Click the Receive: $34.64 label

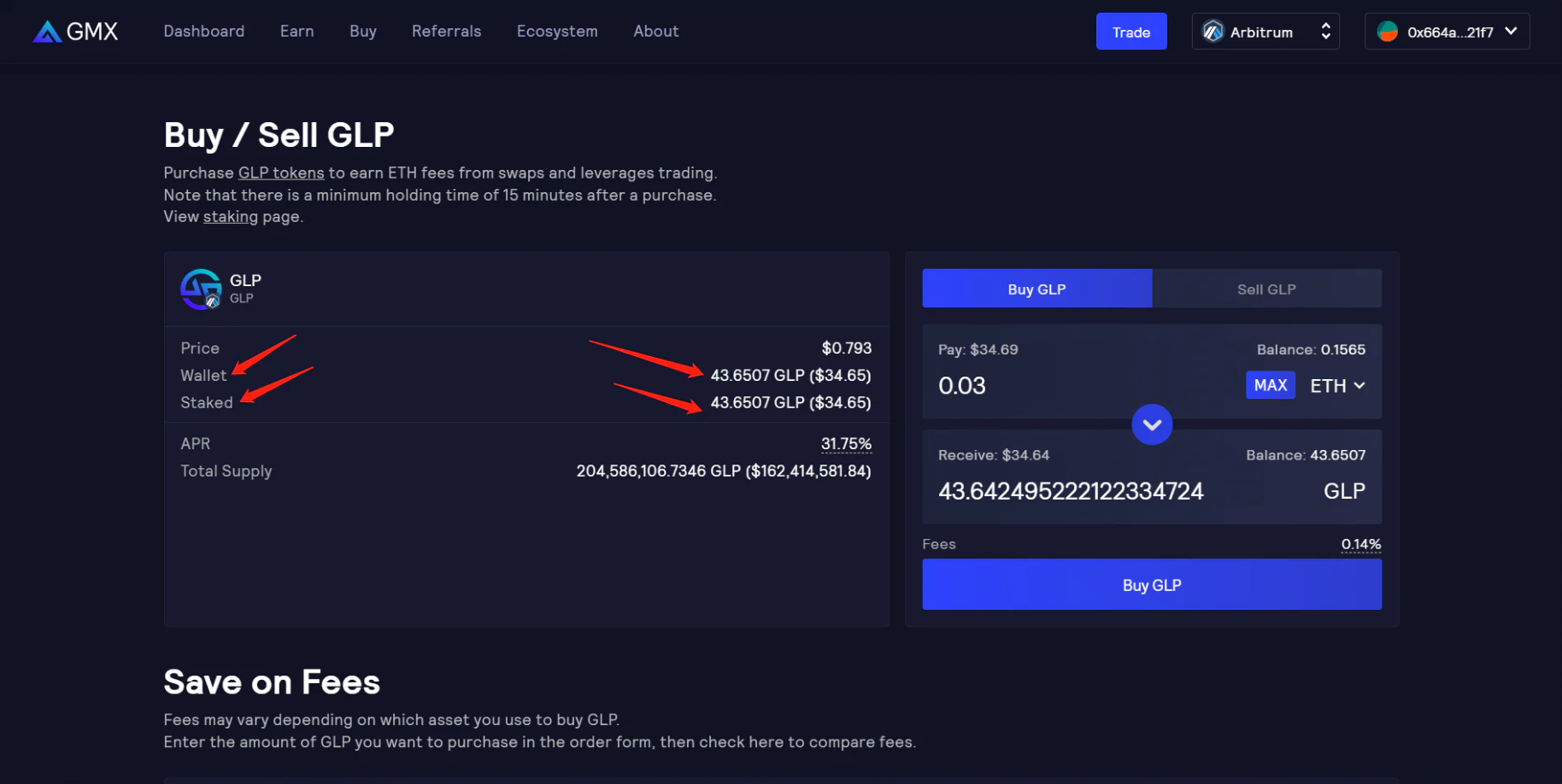(x=994, y=455)
